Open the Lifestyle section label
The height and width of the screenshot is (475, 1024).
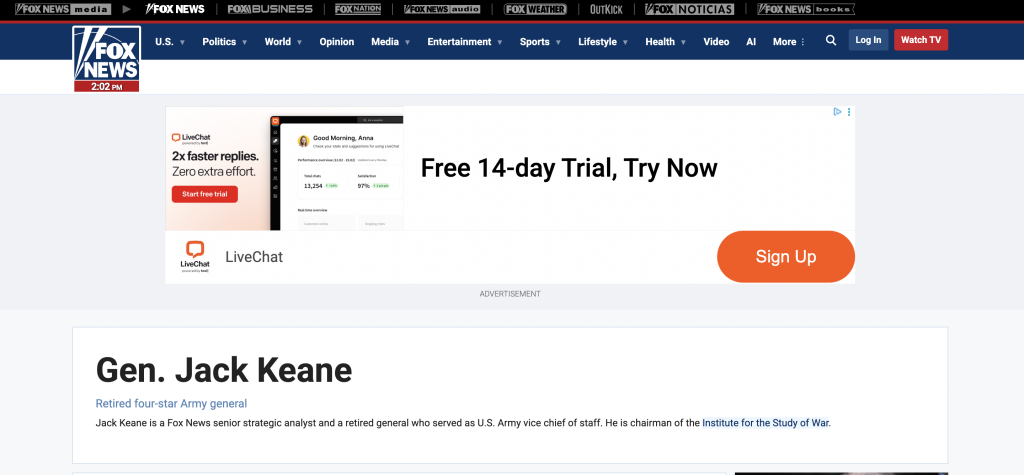click(x=597, y=41)
